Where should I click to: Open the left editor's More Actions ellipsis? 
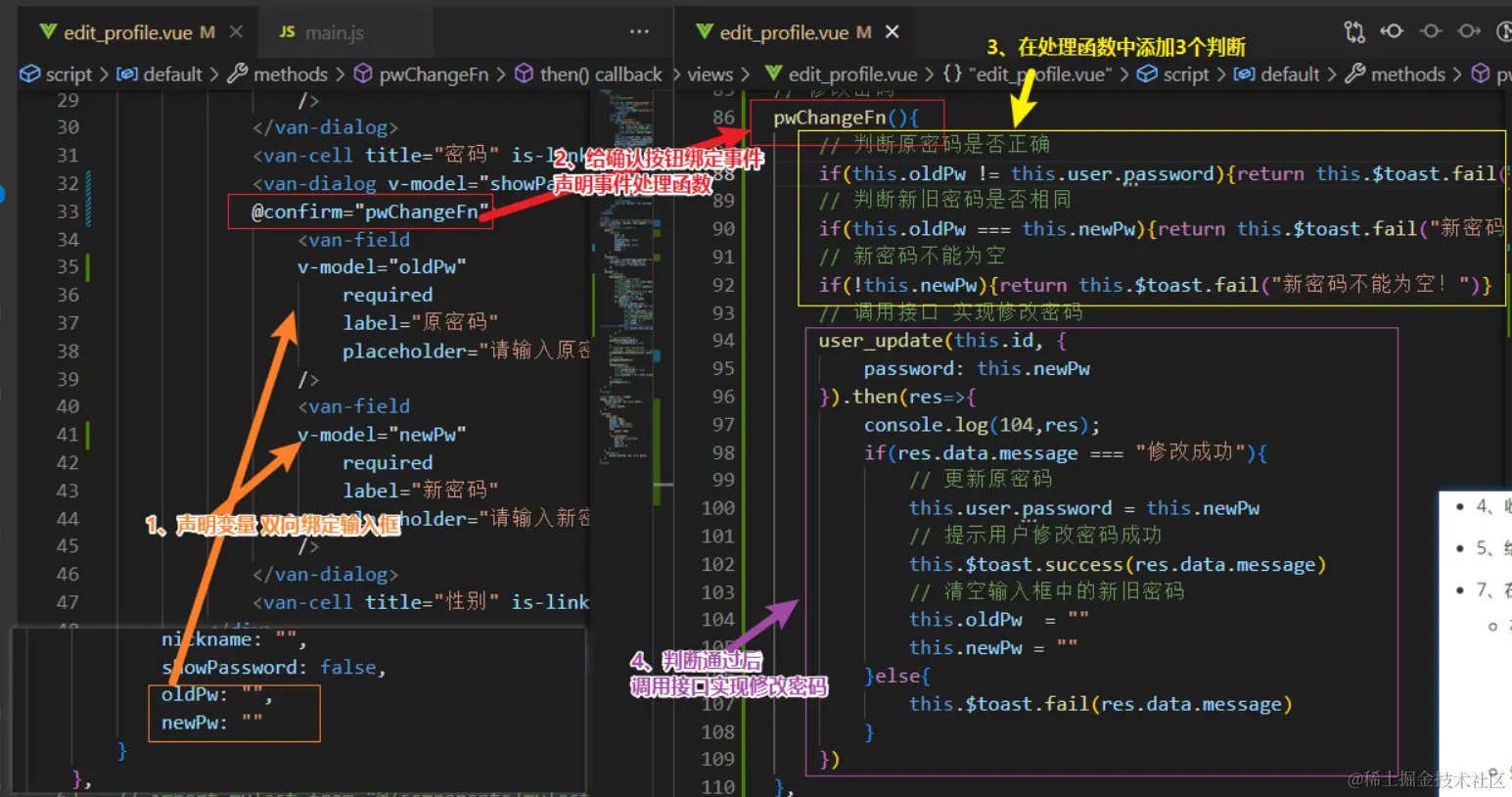pyautogui.click(x=639, y=31)
